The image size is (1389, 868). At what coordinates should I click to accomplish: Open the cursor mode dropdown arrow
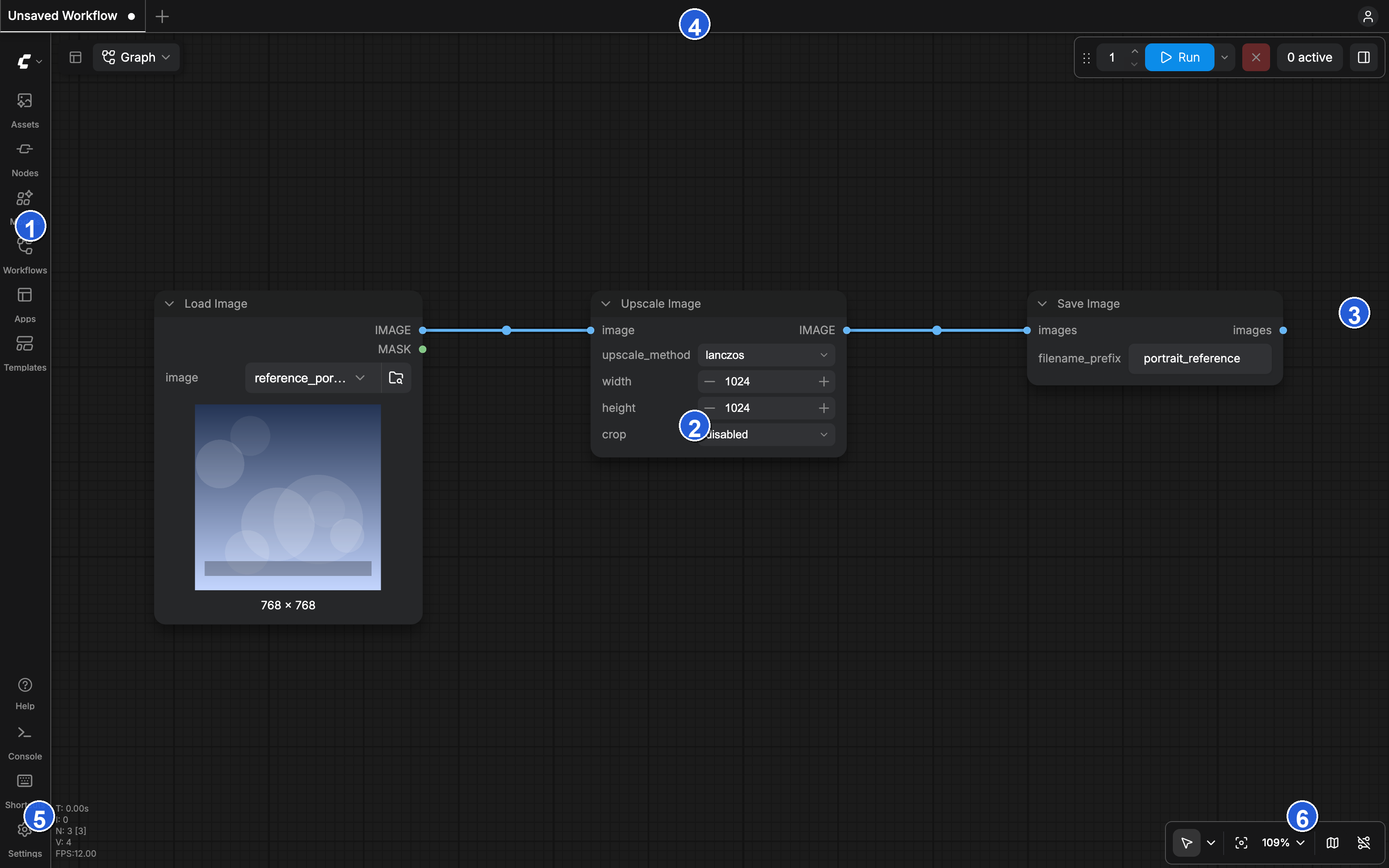[1211, 843]
